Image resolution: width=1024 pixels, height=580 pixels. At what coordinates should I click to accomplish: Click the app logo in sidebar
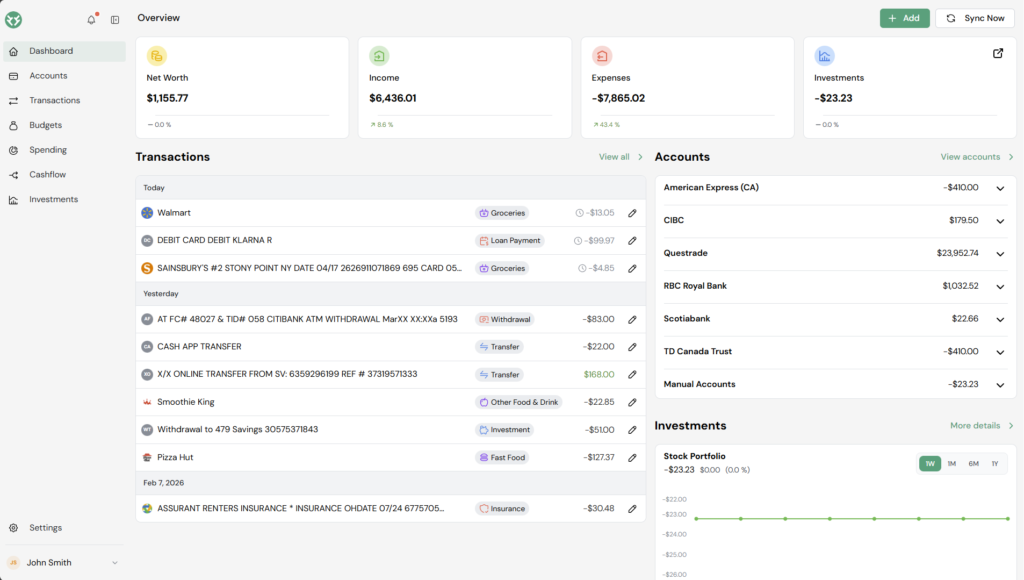(13, 19)
